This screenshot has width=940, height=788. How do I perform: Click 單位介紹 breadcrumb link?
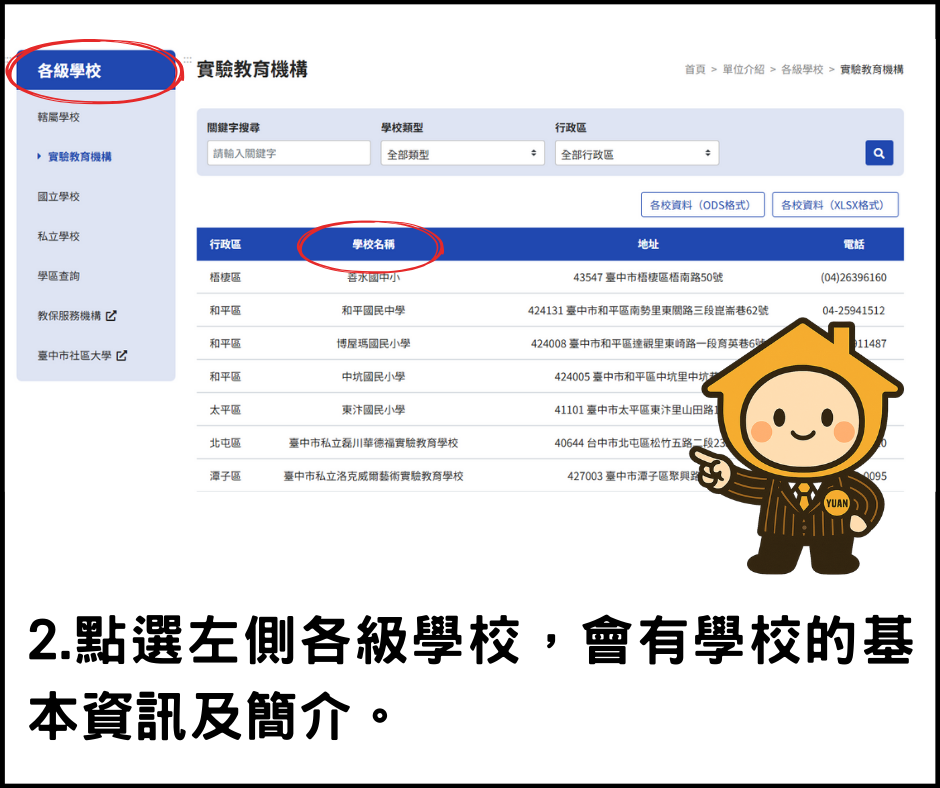tap(743, 70)
